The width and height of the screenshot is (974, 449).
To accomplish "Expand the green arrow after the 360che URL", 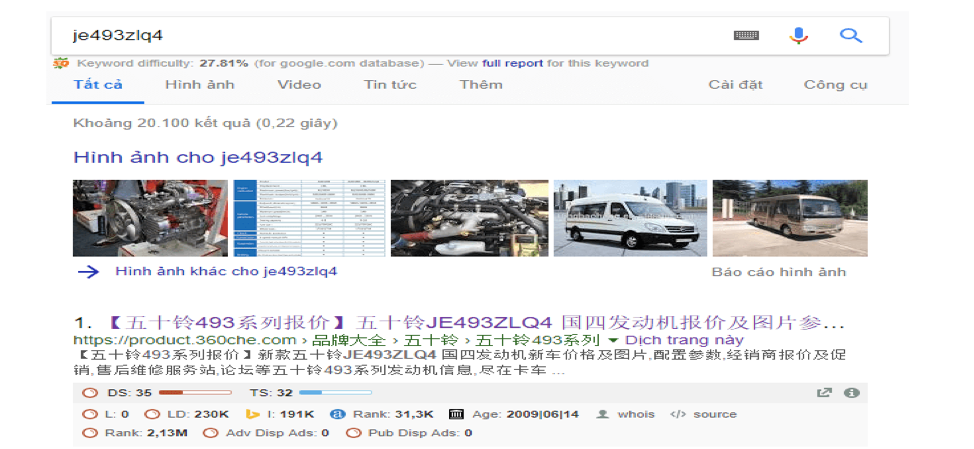I will tap(613, 340).
